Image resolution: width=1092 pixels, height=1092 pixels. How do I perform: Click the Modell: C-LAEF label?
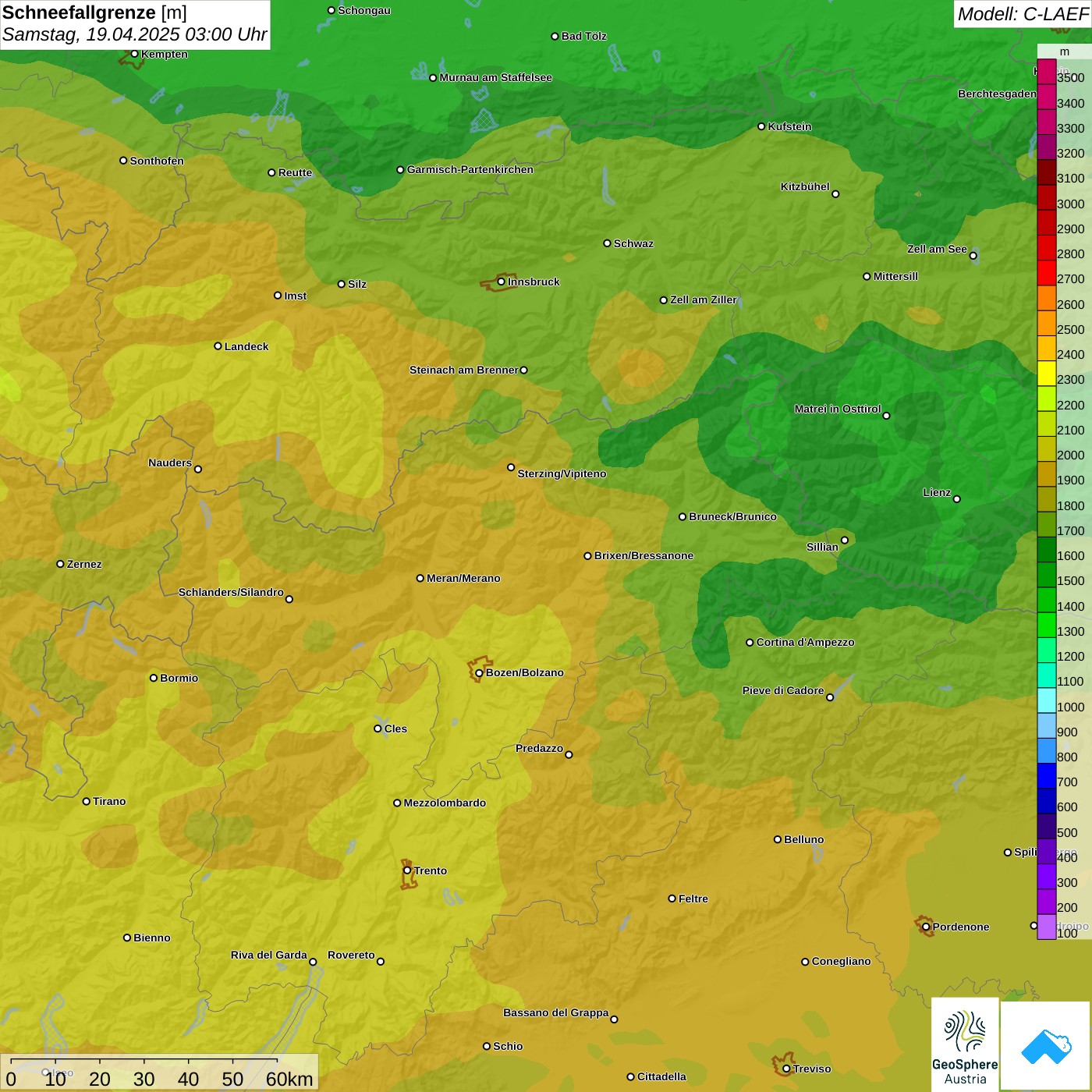[1023, 14]
